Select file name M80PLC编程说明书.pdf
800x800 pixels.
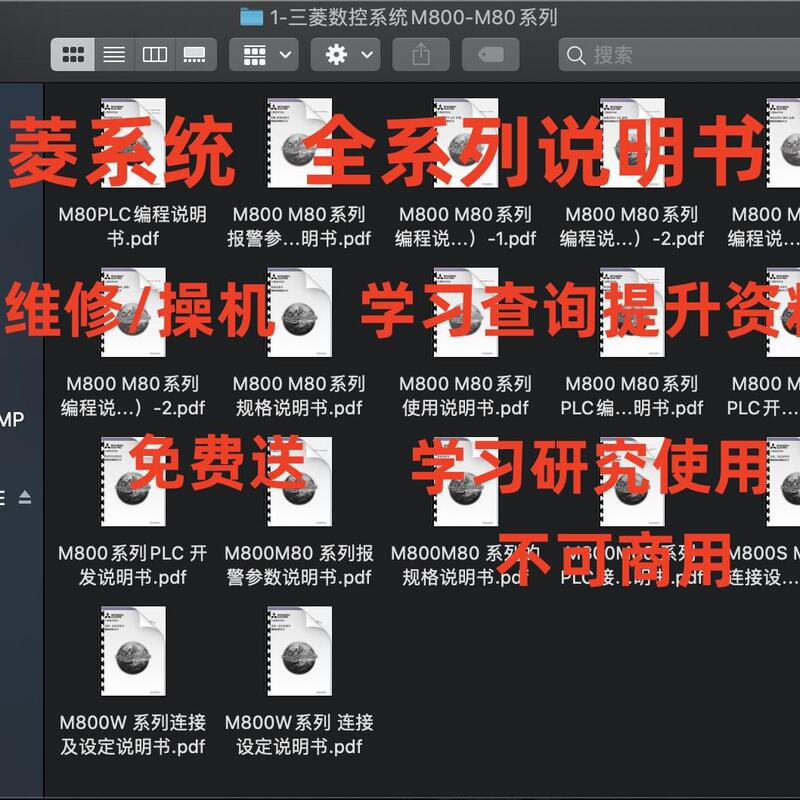[x=133, y=226]
